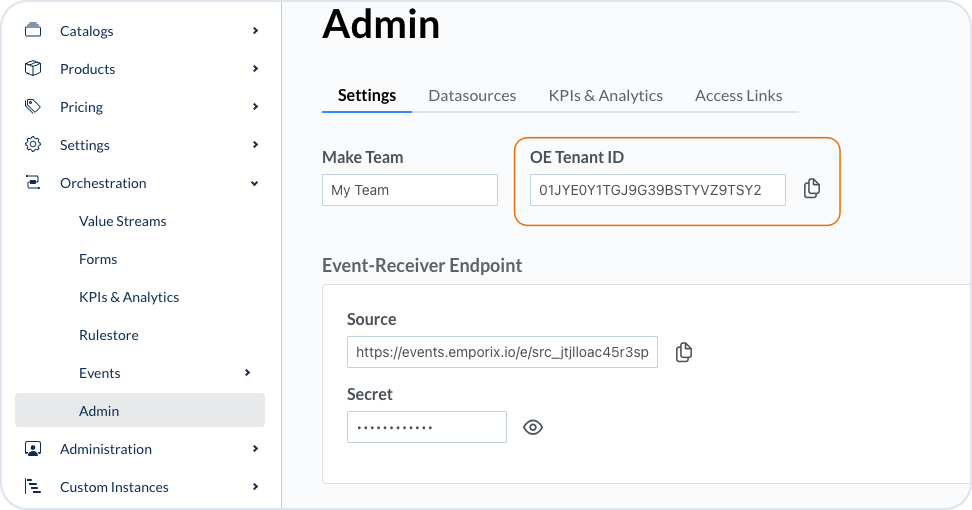The height and width of the screenshot is (510, 972).
Task: Switch to the Datasources tab
Action: [x=472, y=96]
